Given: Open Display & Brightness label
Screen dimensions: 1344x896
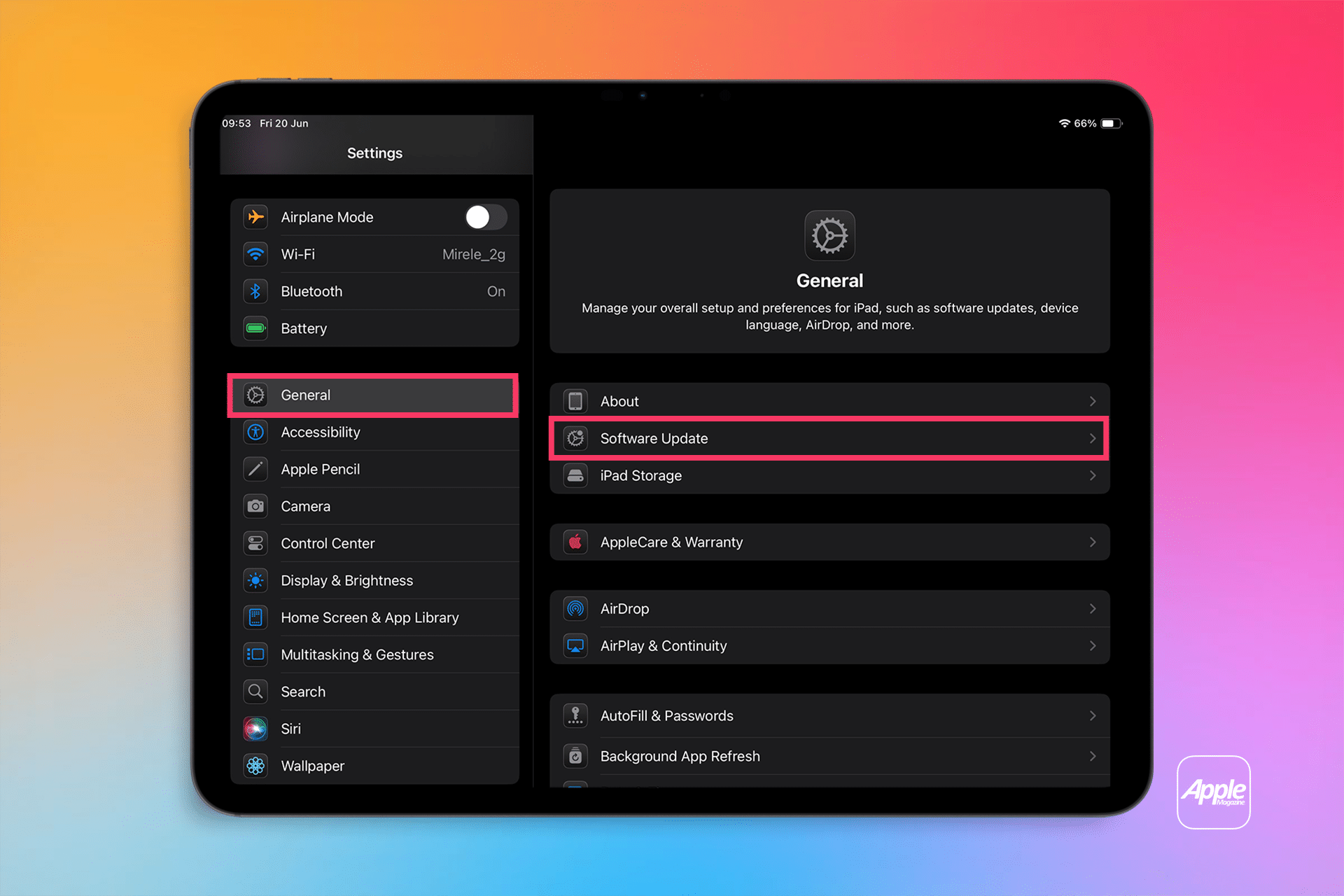Looking at the screenshot, I should (x=346, y=581).
